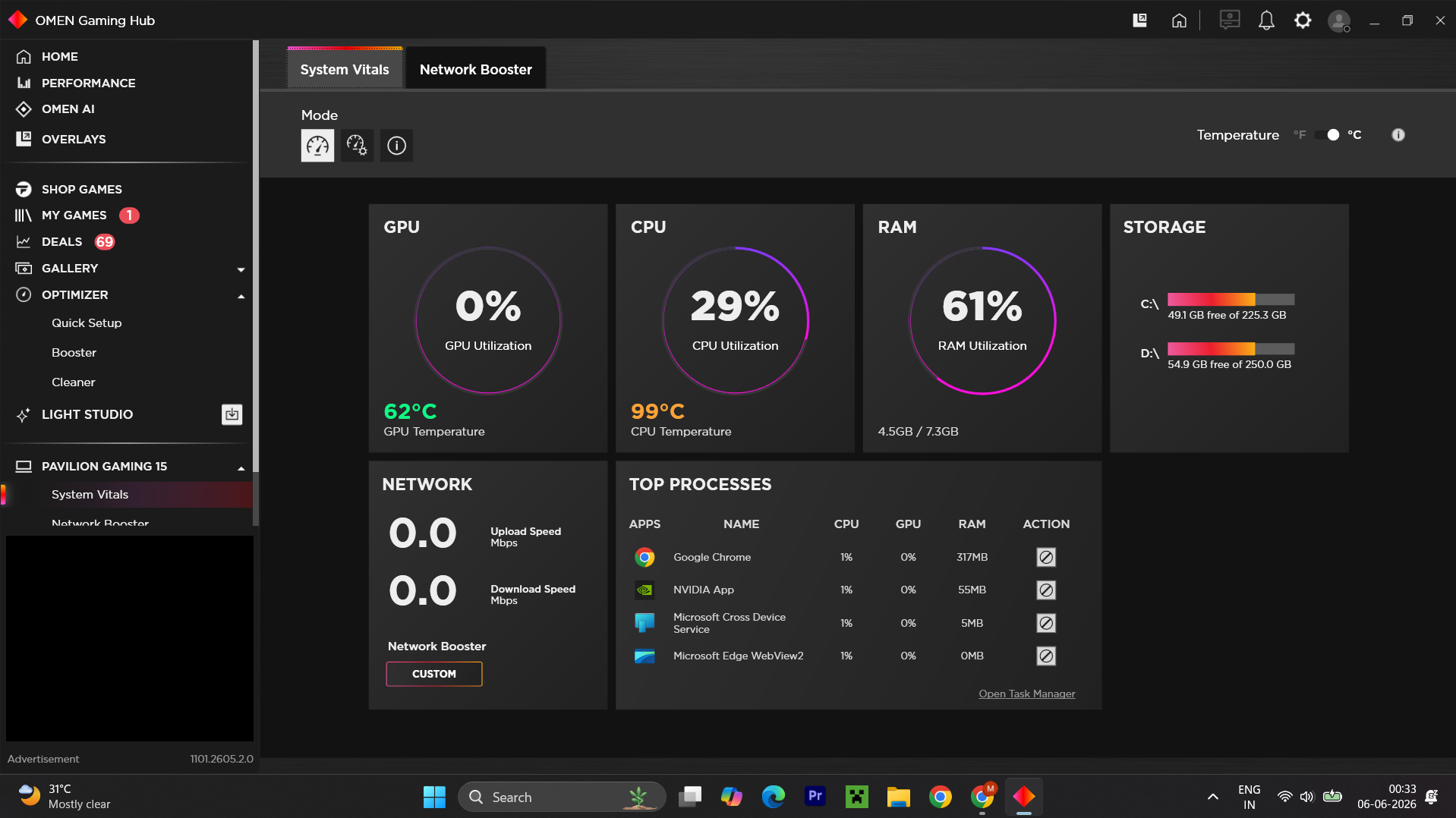Open the Windows Start button
The width and height of the screenshot is (1456, 818).
tap(434, 797)
